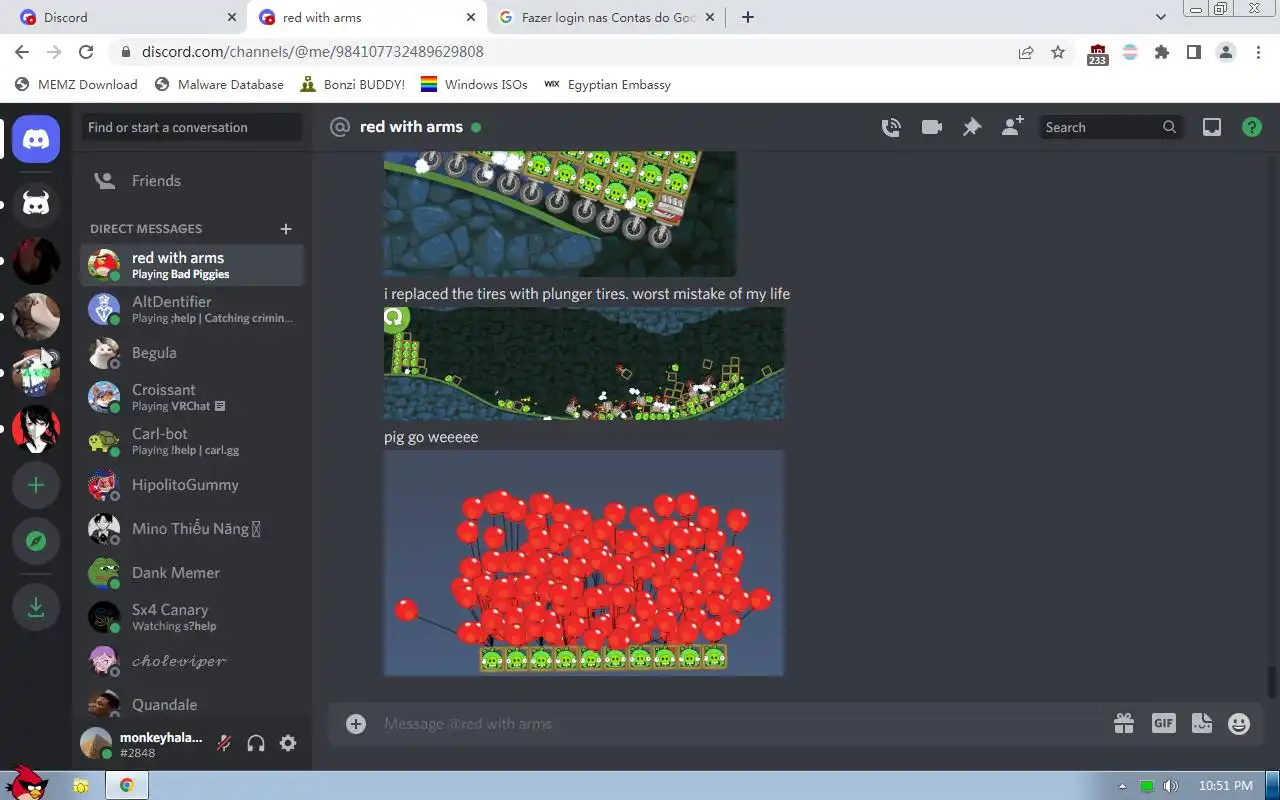Explore public servers compass icon
This screenshot has width=1280, height=800.
(36, 541)
